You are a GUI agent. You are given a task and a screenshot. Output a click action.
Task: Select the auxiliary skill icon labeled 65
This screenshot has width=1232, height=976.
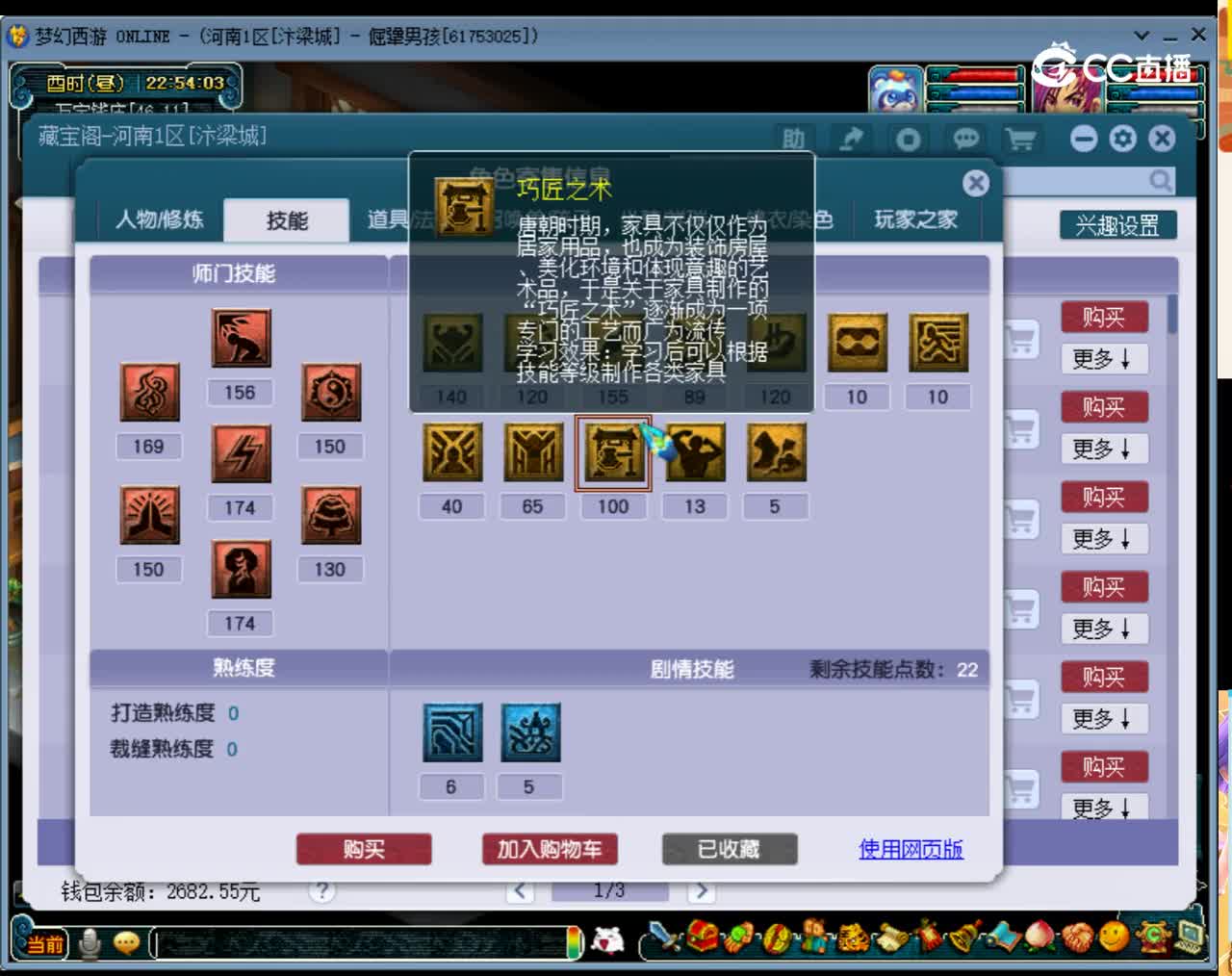coord(532,451)
